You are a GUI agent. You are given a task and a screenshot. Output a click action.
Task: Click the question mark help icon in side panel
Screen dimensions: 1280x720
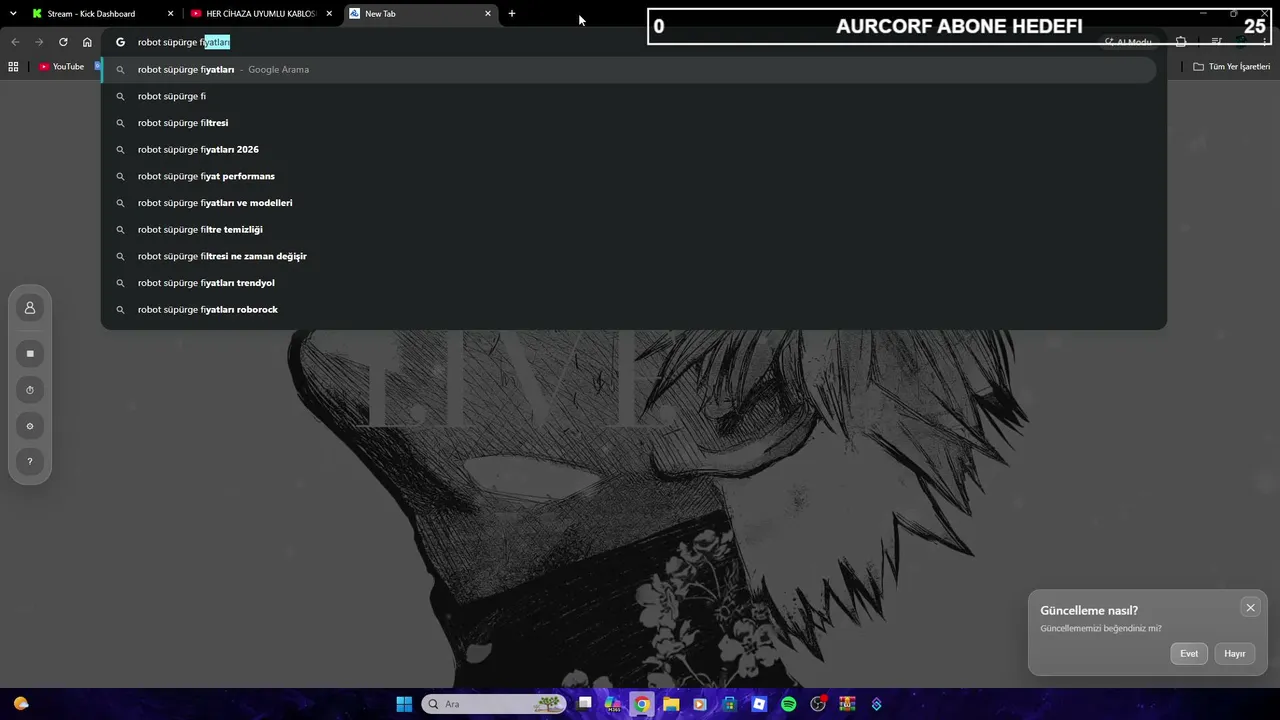coord(30,462)
